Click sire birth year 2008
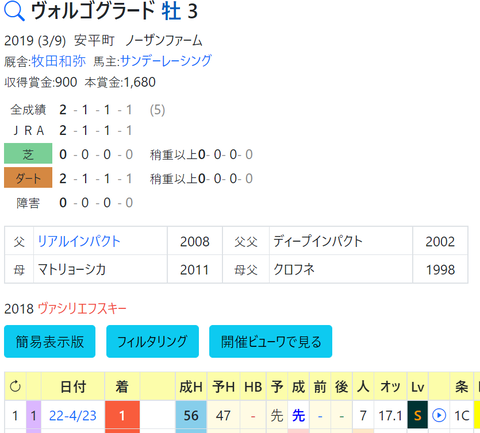Image resolution: width=480 pixels, height=433 pixels. (x=195, y=242)
